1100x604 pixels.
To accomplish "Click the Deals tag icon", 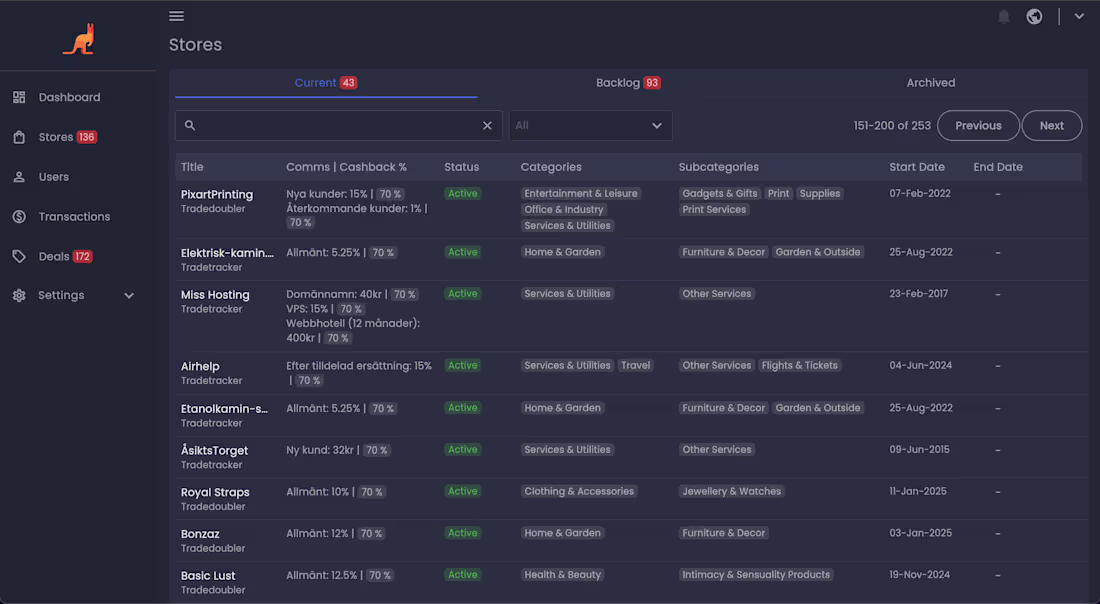I will [19, 256].
